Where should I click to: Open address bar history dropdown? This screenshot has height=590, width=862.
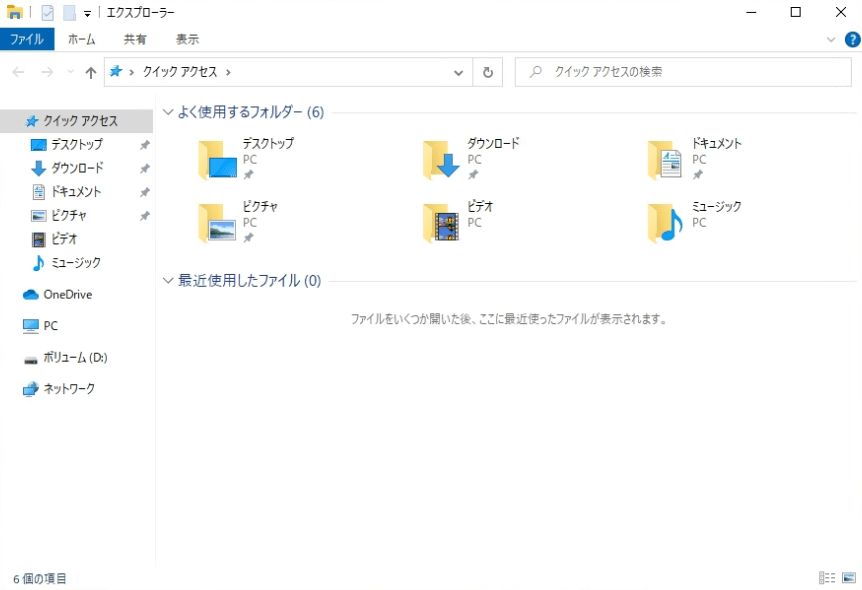pos(459,72)
